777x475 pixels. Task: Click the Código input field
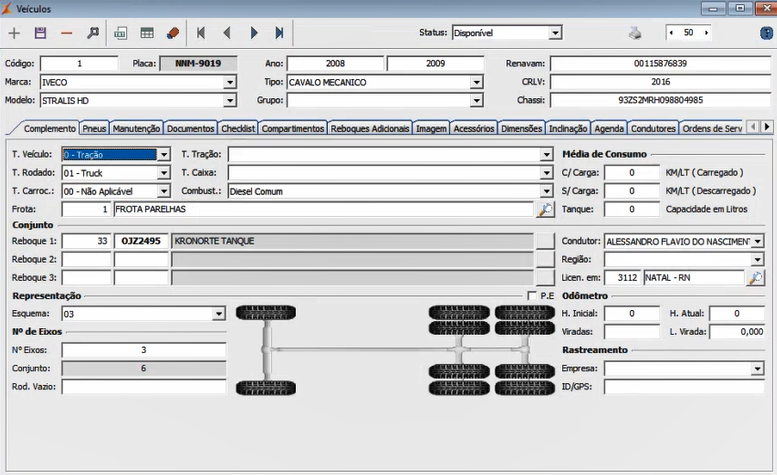click(79, 63)
